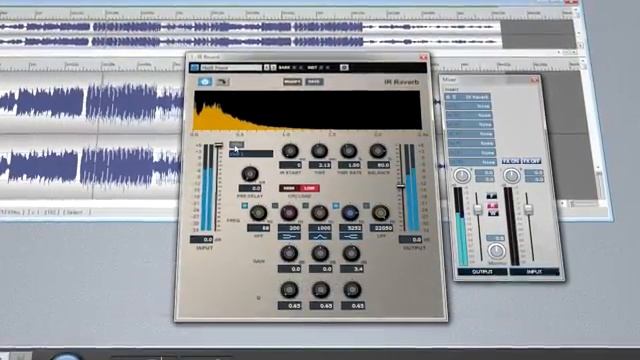Image resolution: width=640 pixels, height=360 pixels.
Task: Click the gain knob of the 200 Hz band
Action: coord(289,253)
